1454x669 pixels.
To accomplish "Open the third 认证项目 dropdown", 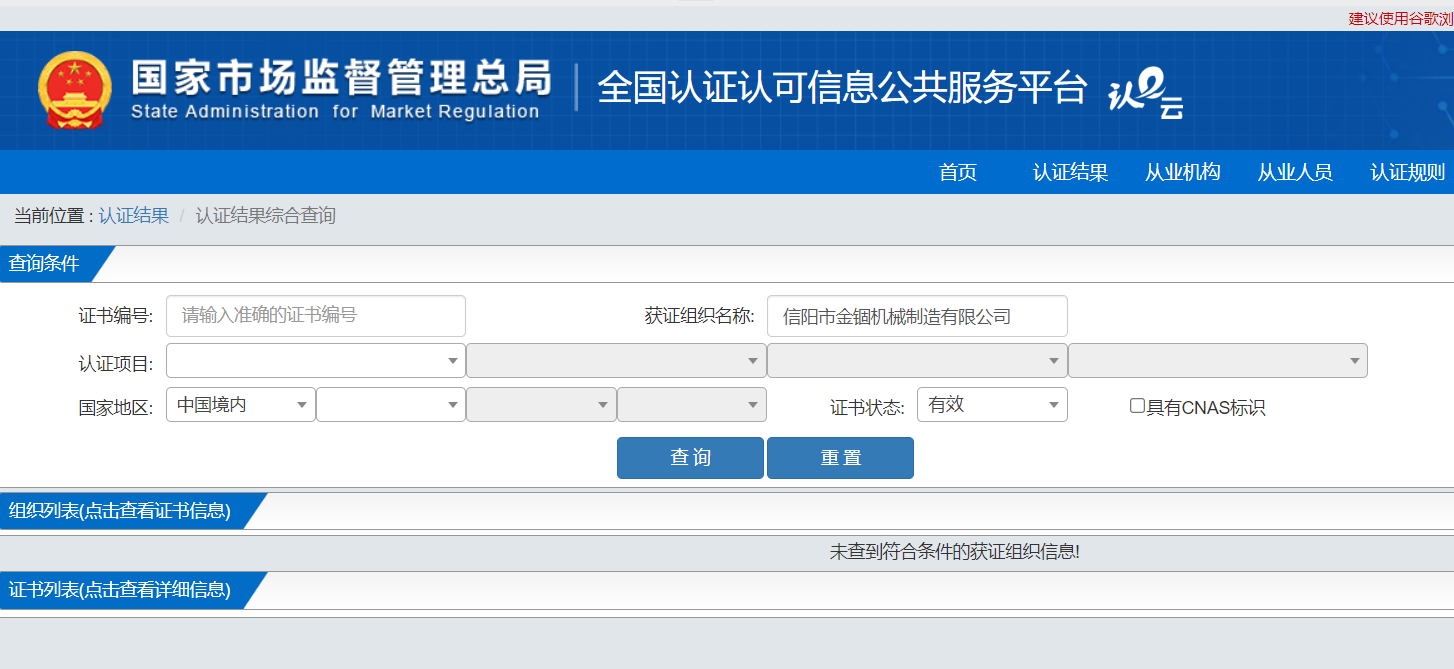I will [917, 361].
